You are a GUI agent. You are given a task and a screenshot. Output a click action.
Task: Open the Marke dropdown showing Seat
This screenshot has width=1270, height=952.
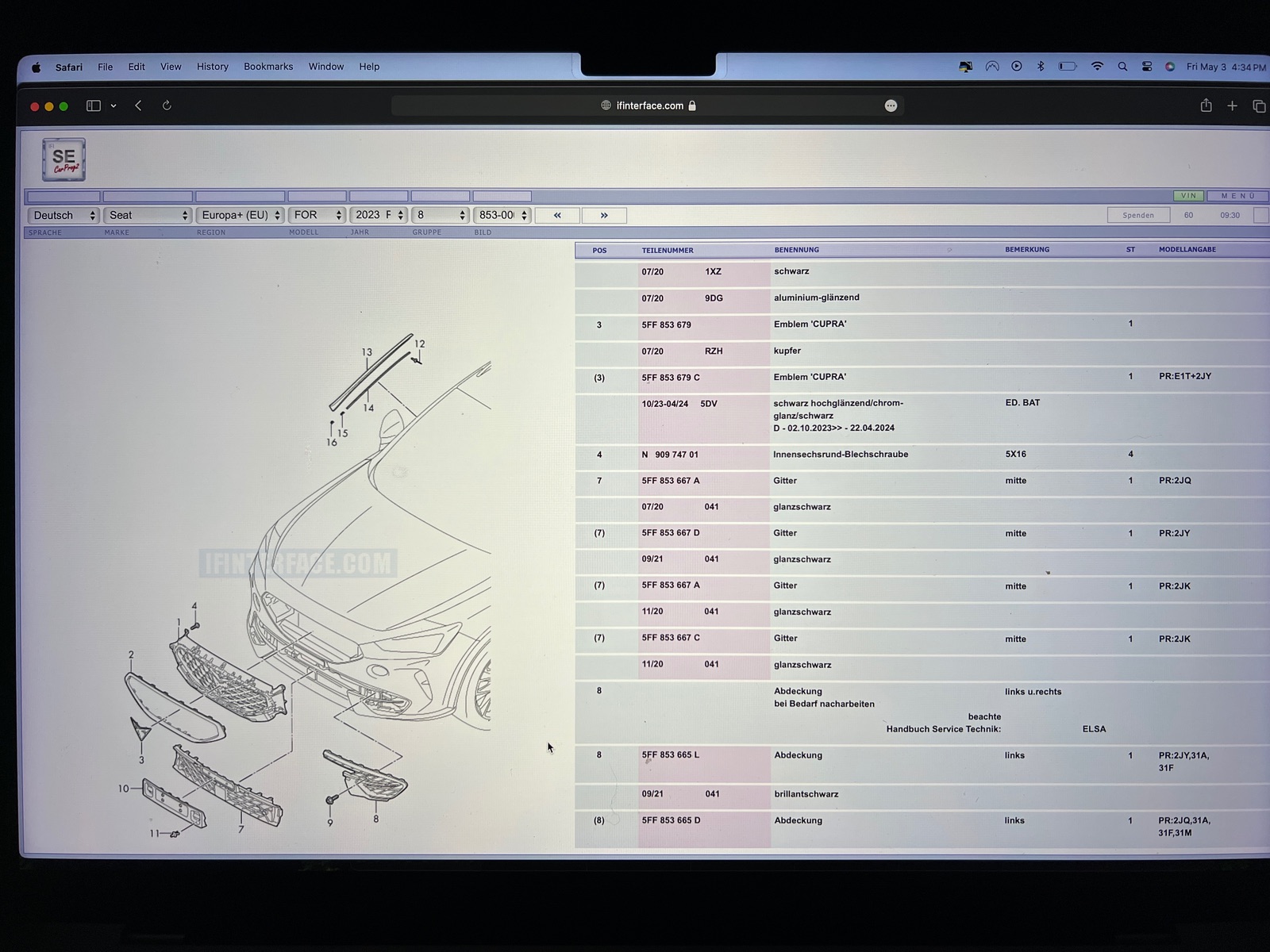coord(148,215)
